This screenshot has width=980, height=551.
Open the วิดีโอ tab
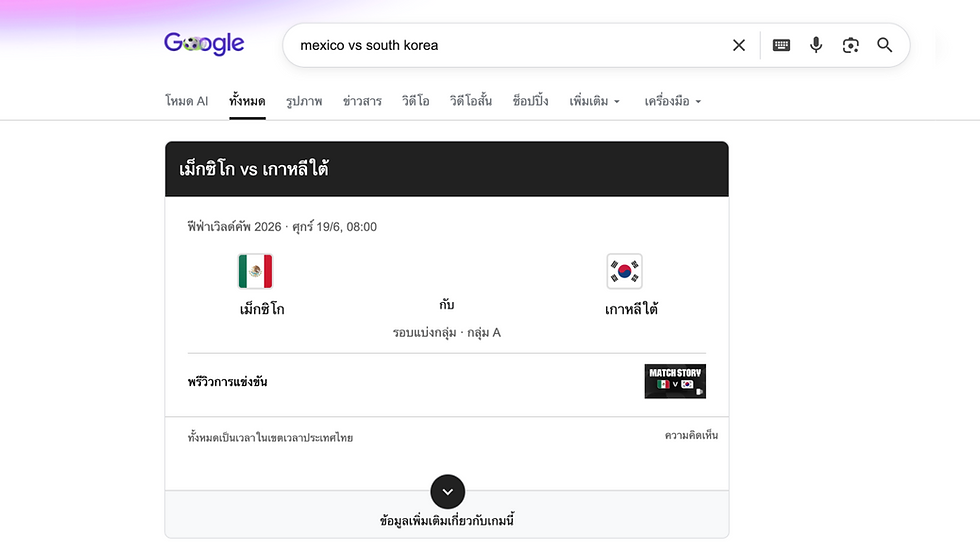tap(416, 101)
